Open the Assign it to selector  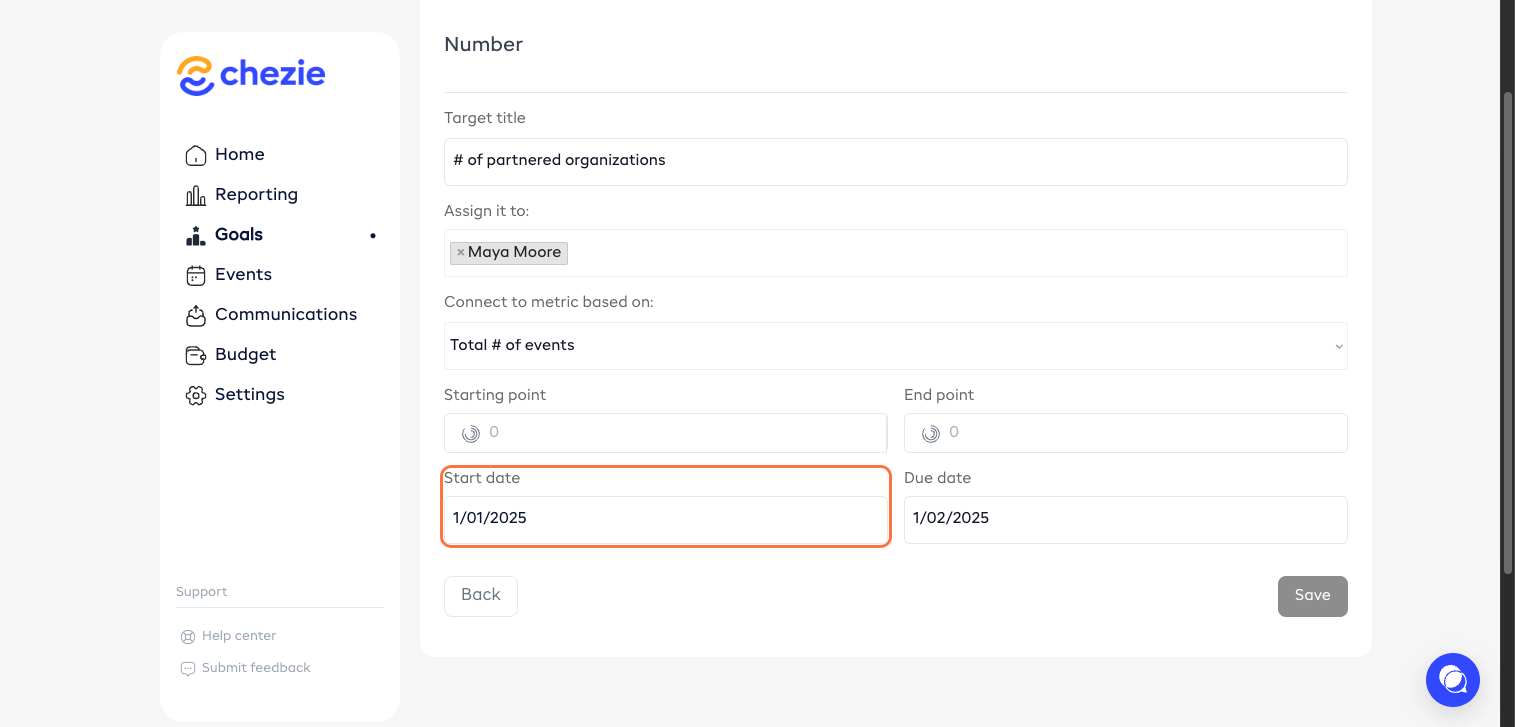[x=950, y=253]
